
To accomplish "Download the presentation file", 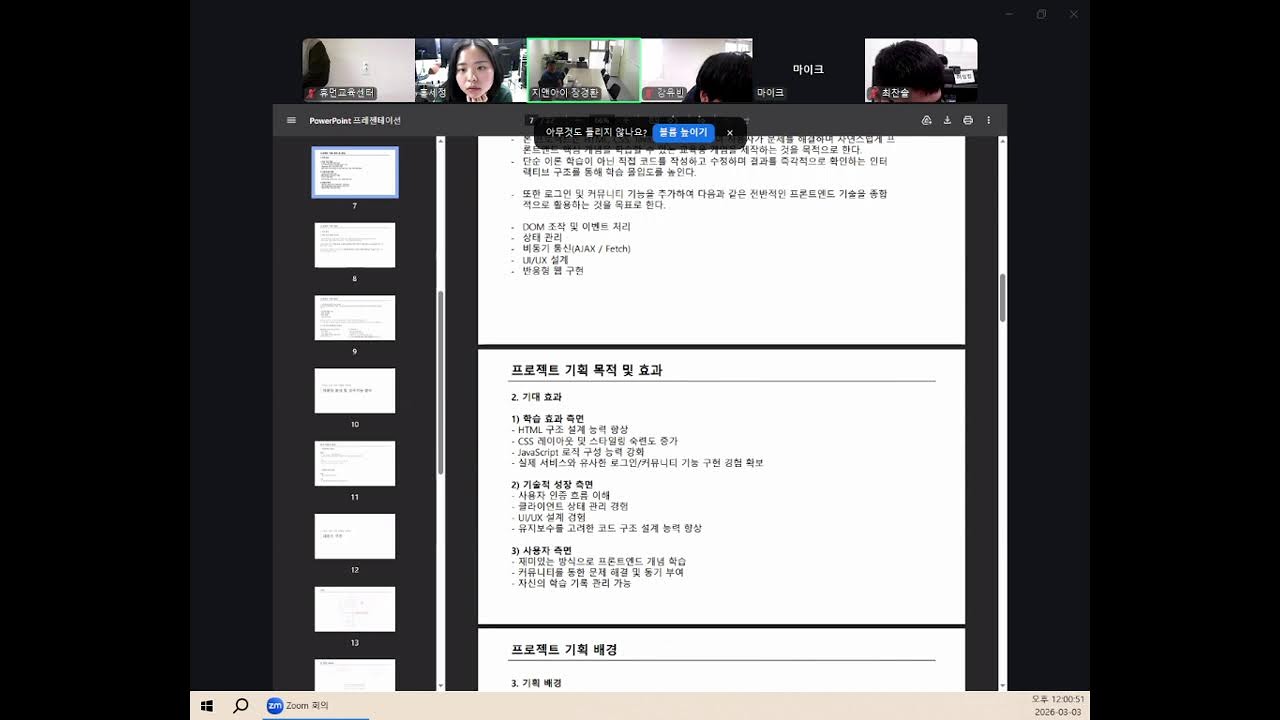I will pyautogui.click(x=947, y=120).
